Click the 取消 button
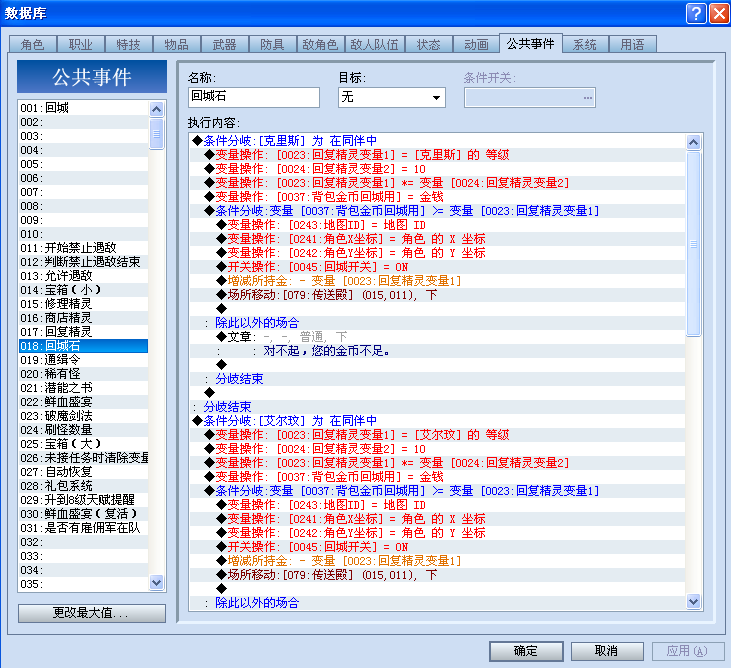The height and width of the screenshot is (668, 731). click(x=607, y=651)
